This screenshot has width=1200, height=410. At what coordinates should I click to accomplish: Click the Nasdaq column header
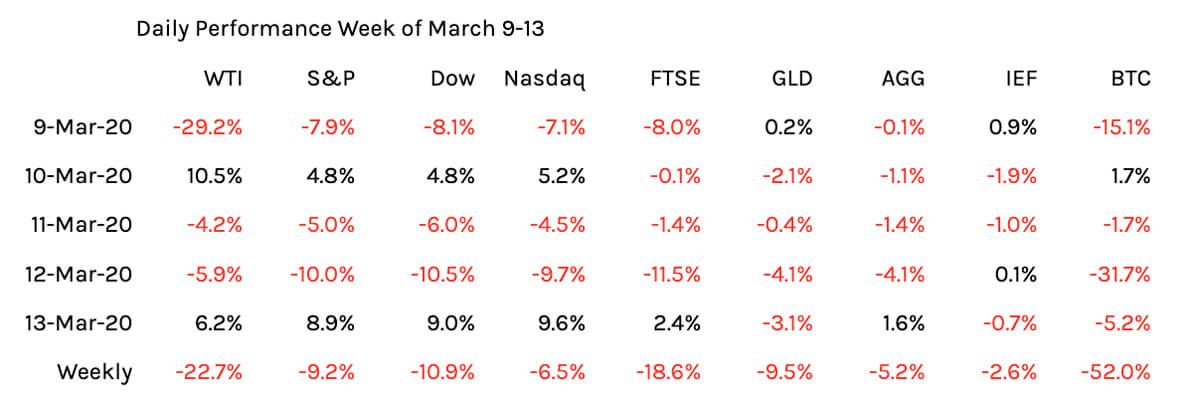coord(545,79)
